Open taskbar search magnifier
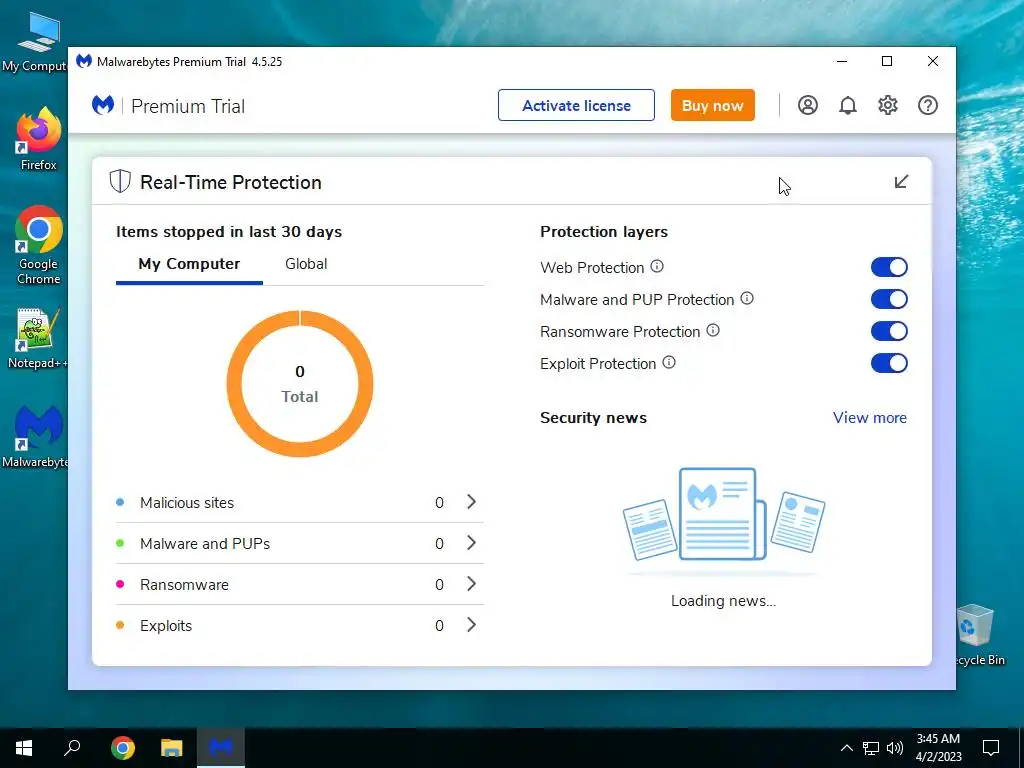Viewport: 1024px width, 768px height. point(72,748)
